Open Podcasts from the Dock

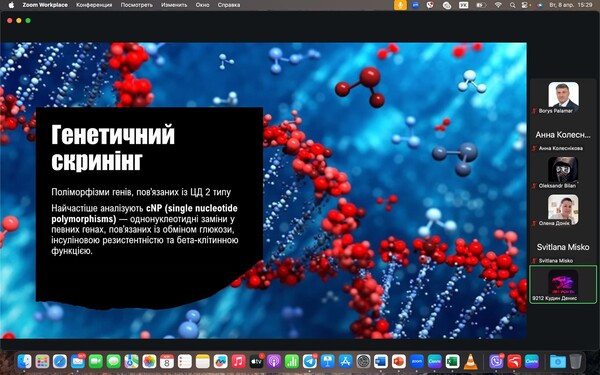click(x=274, y=361)
